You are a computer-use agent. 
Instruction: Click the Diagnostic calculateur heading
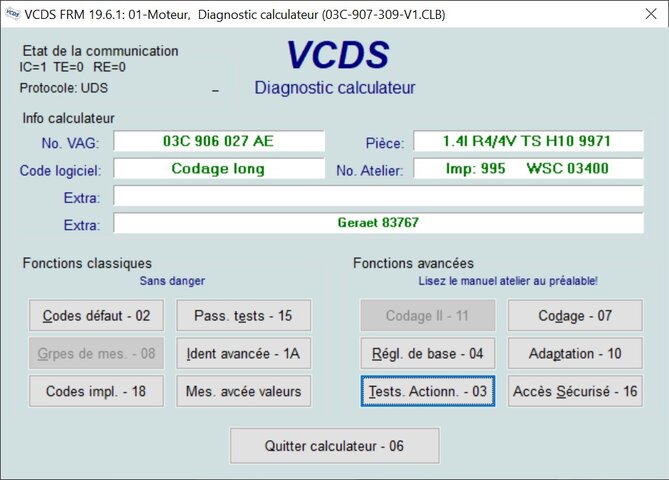(x=335, y=88)
